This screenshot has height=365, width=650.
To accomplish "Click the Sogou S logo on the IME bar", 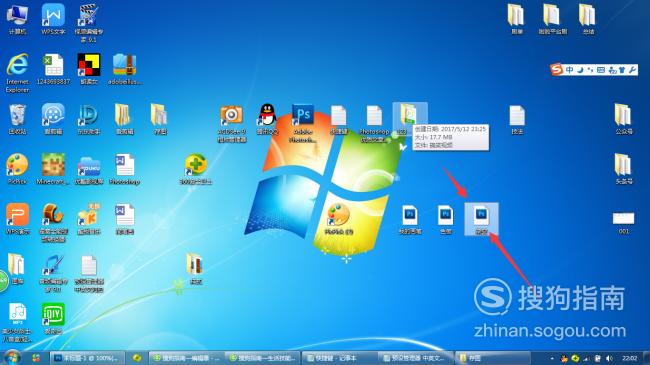I will click(x=556, y=70).
